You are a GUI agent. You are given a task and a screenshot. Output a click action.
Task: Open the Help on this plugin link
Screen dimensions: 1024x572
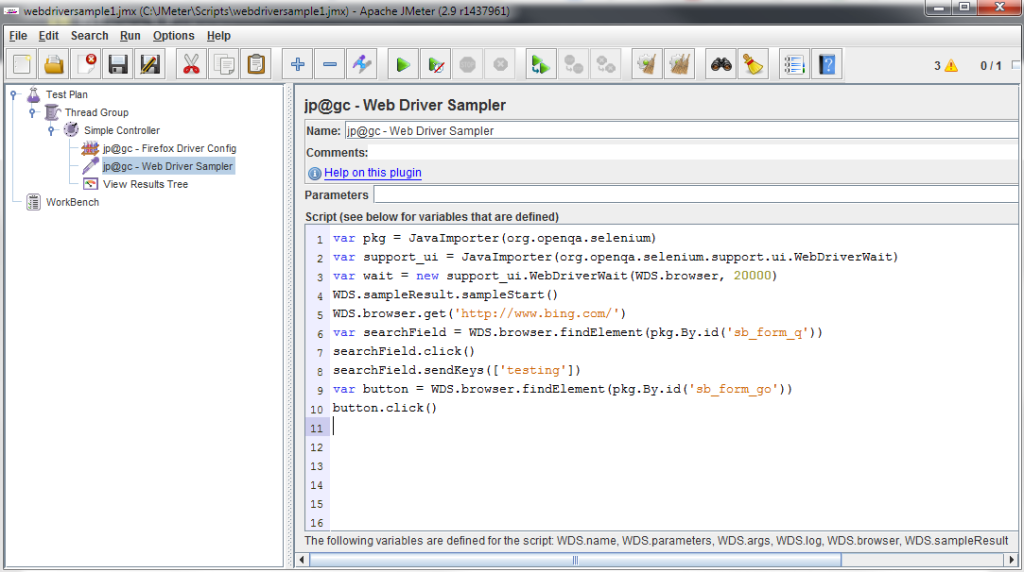coord(372,172)
